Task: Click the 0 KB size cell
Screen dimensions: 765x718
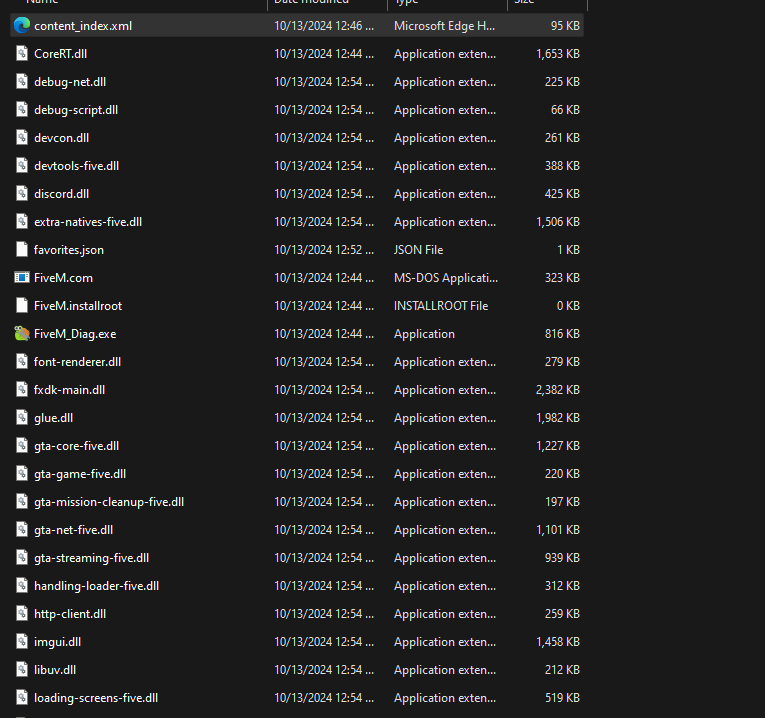Action: click(x=568, y=306)
